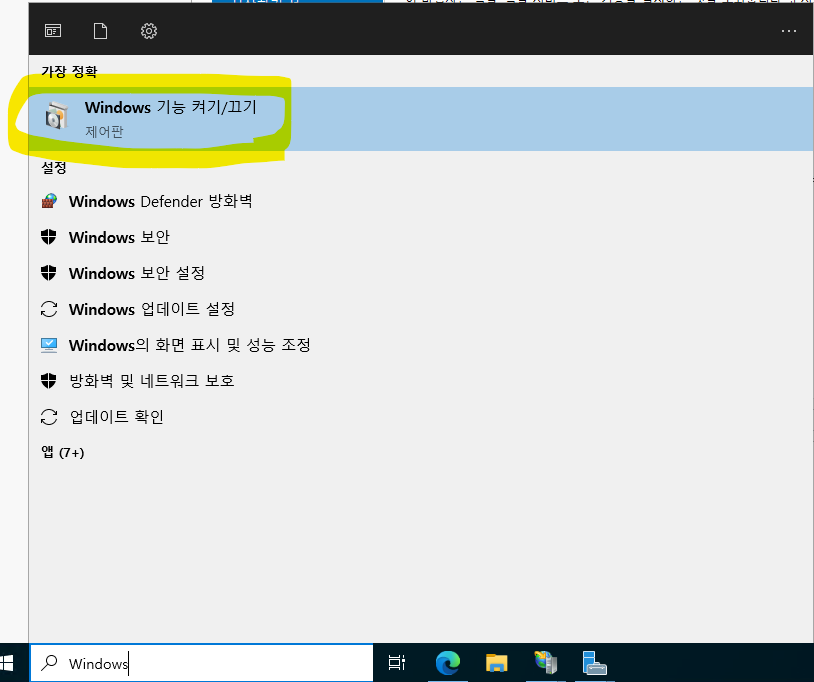Select the Documents filter icon

pyautogui.click(x=100, y=31)
